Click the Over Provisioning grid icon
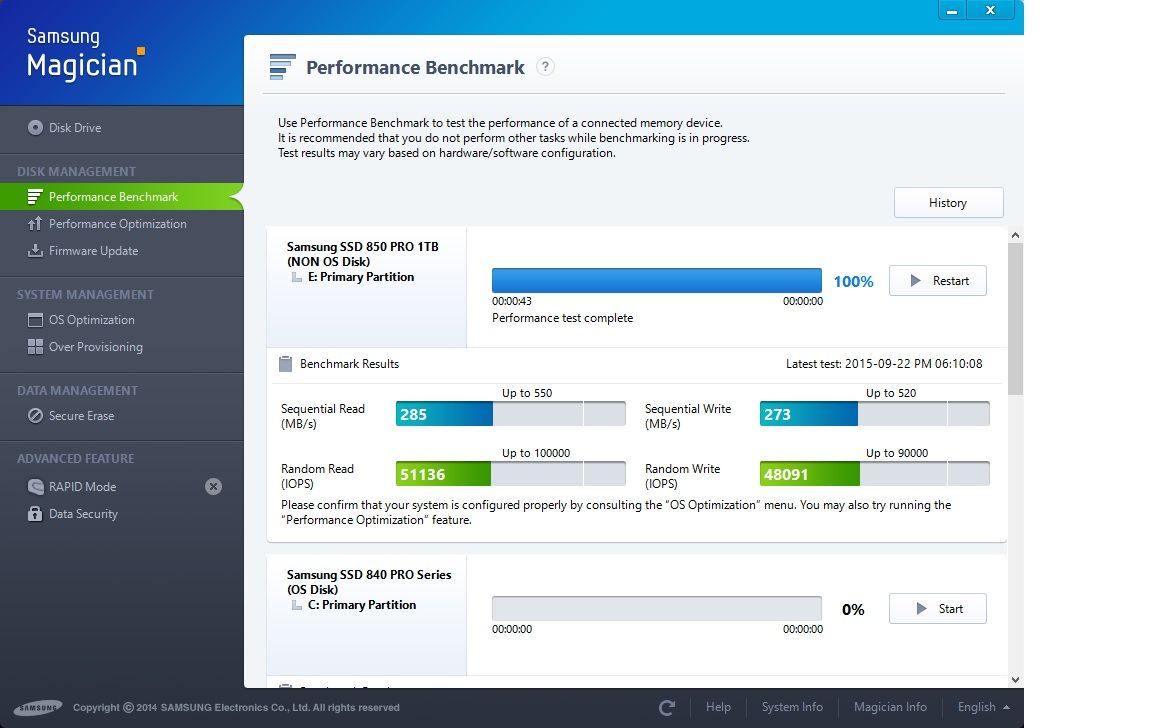The image size is (1152, 728). pyautogui.click(x=35, y=347)
